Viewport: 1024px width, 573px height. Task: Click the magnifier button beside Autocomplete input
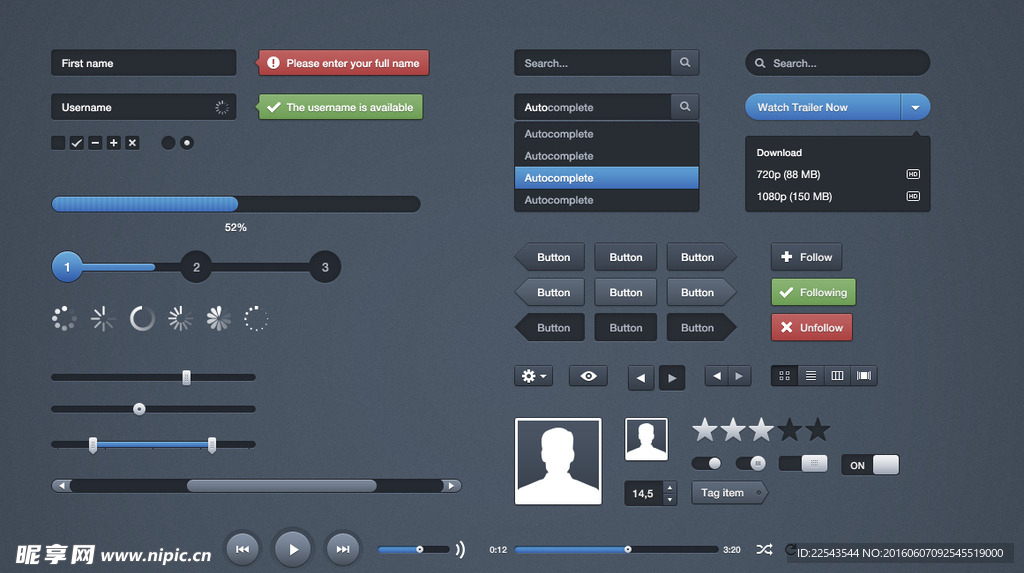[684, 106]
